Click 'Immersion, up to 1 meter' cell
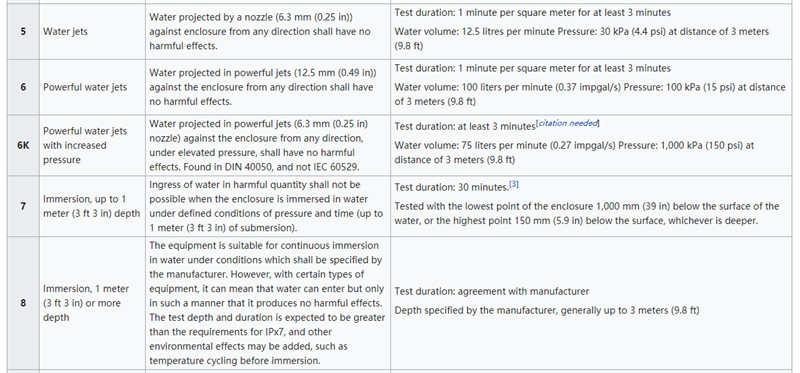Viewport: 800px width, 373px height. pyautogui.click(x=91, y=206)
